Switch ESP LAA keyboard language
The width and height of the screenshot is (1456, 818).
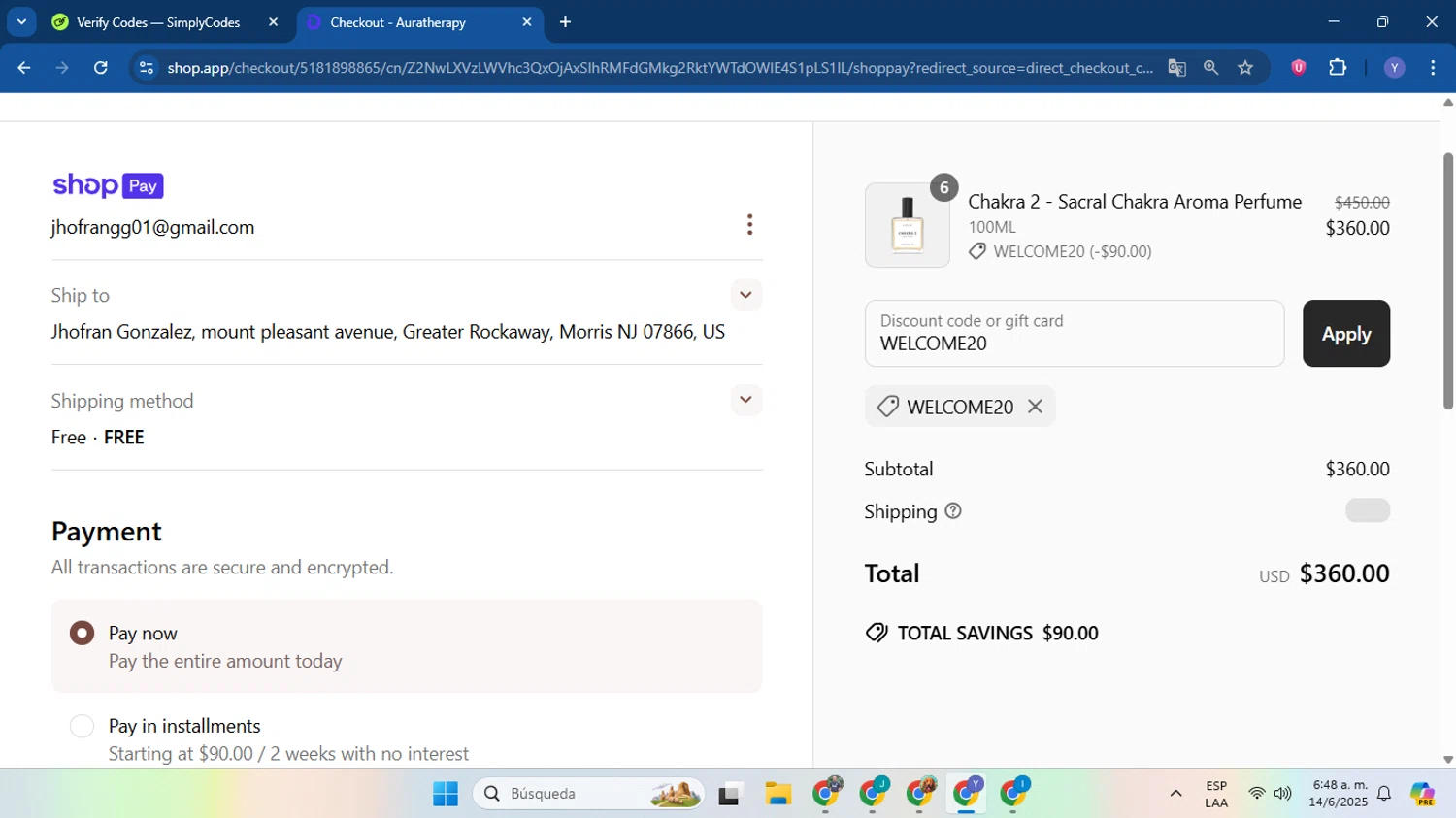click(1216, 794)
